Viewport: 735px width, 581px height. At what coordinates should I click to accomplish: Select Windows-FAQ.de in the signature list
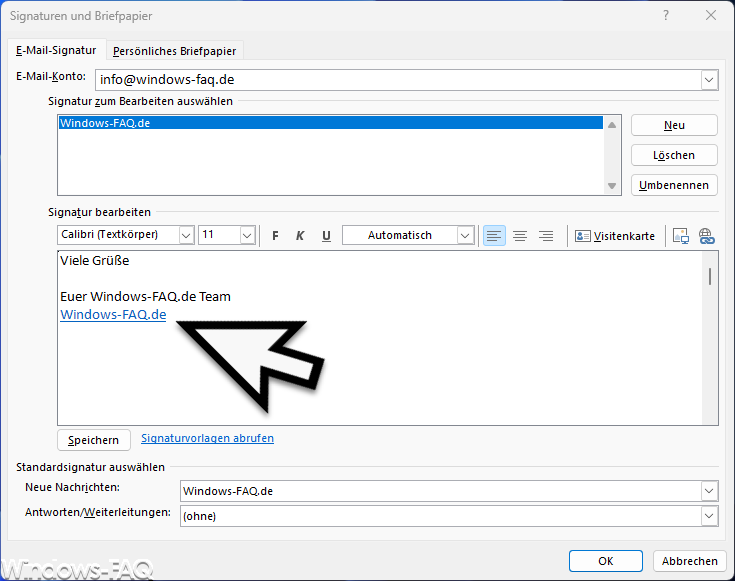[330, 123]
